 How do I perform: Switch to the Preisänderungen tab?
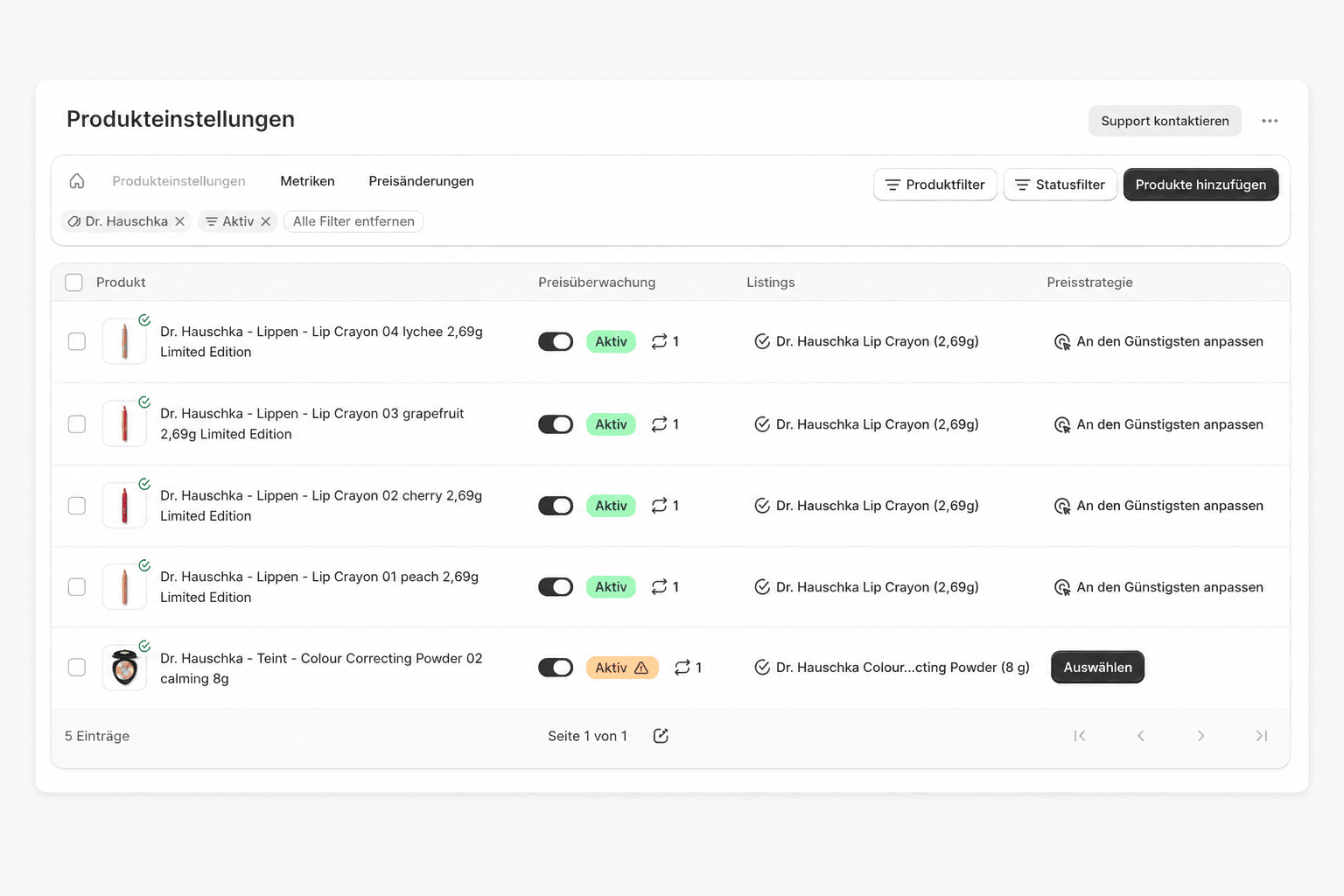pyautogui.click(x=421, y=181)
